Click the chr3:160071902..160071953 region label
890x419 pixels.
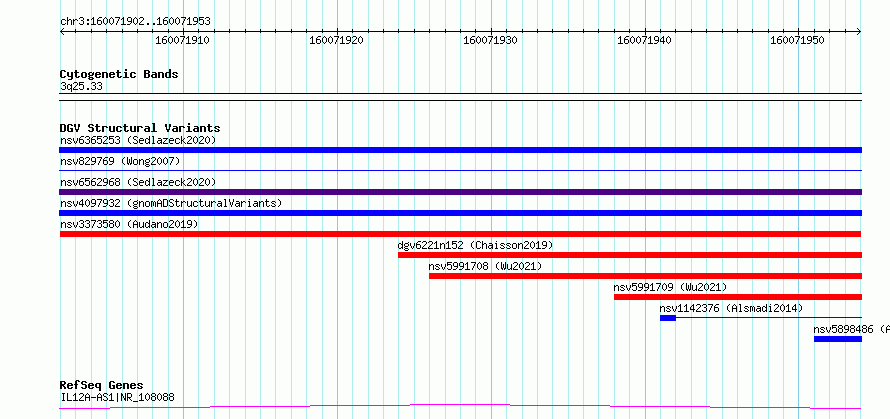tap(135, 22)
